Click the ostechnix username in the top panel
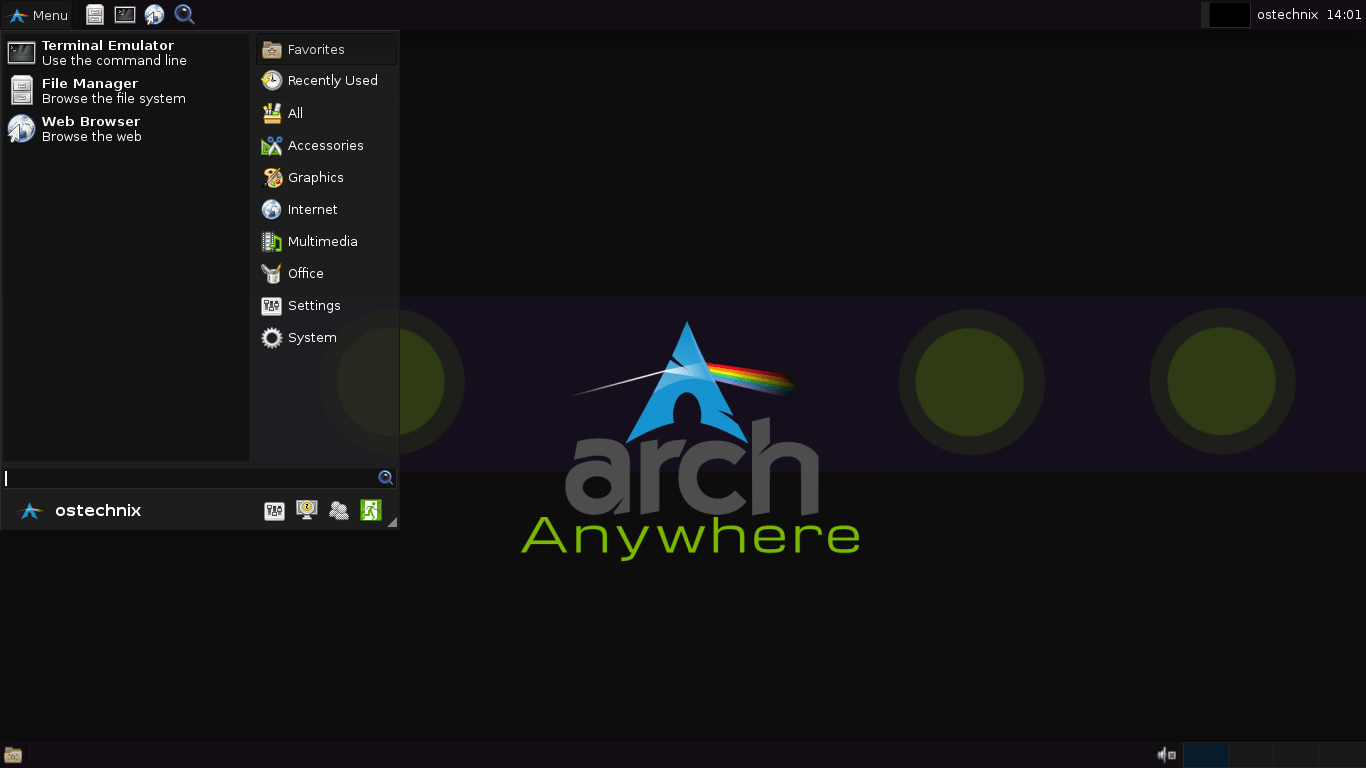This screenshot has height=768, width=1366. (x=1287, y=15)
